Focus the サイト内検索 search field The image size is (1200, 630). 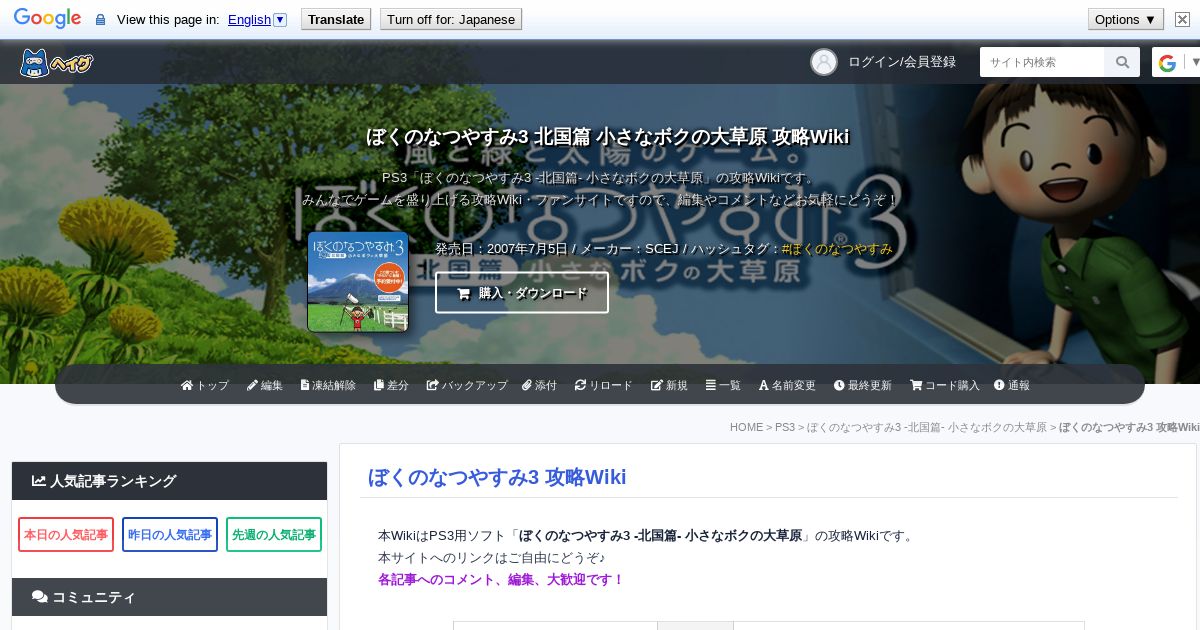pos(1042,62)
